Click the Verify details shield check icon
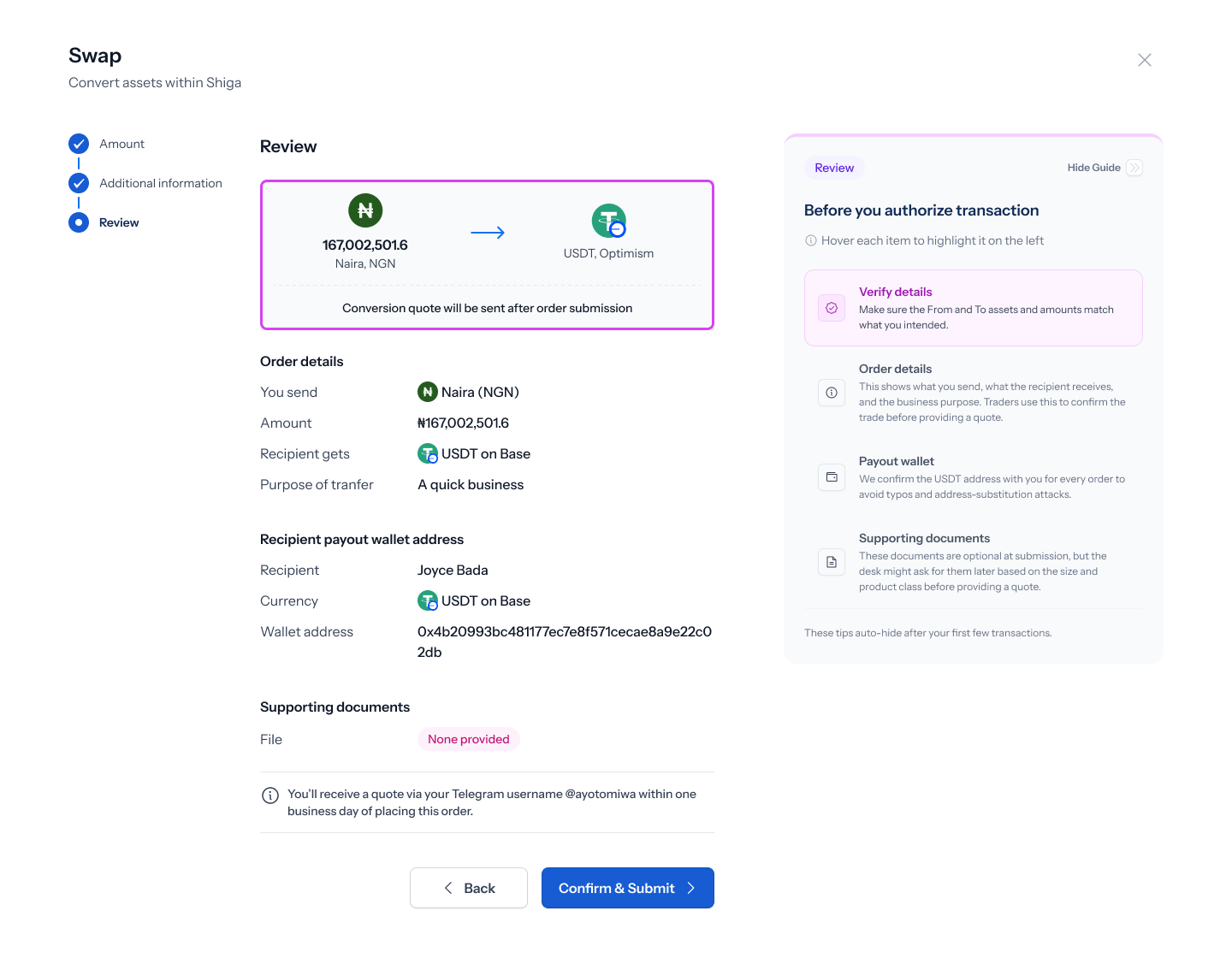Screen dimensions: 1232x970 (832, 308)
